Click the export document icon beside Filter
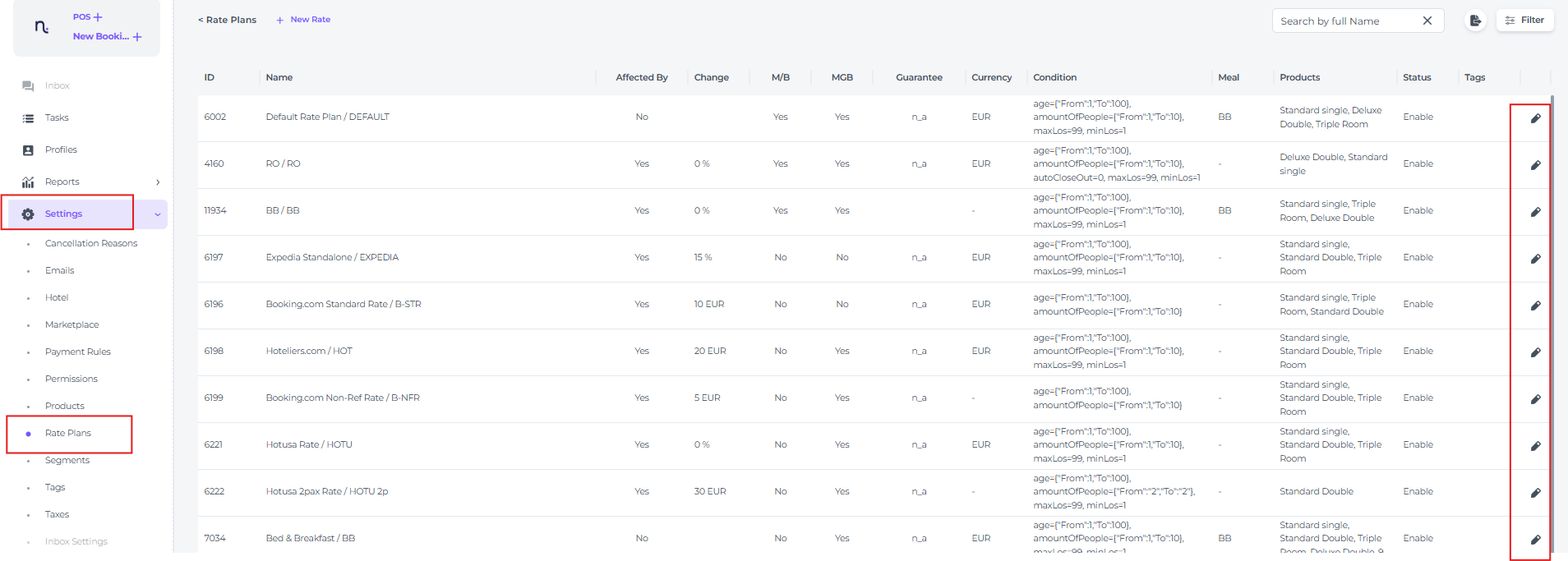Image resolution: width=1568 pixels, height=561 pixels. tap(1475, 21)
